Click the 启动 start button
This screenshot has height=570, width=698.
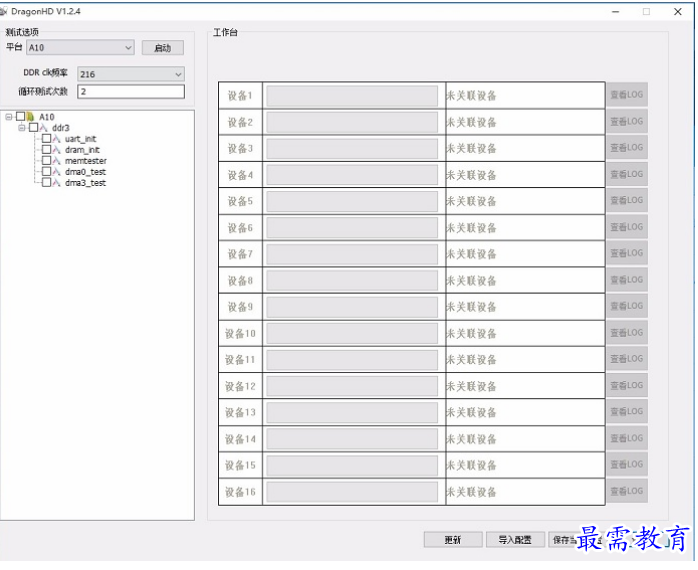point(163,48)
